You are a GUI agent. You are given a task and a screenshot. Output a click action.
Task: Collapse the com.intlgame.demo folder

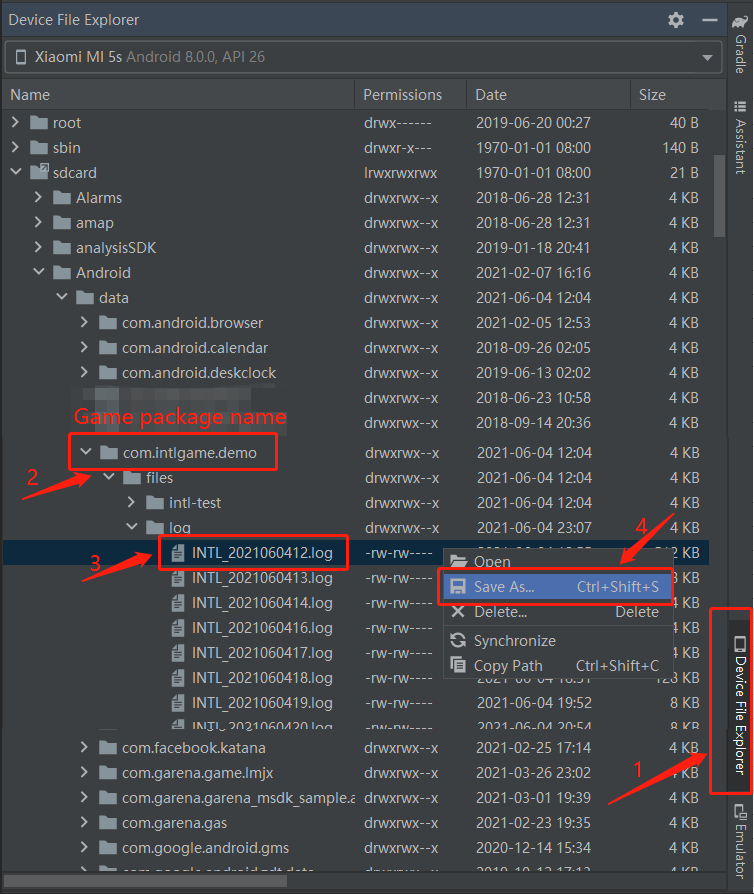pos(85,452)
